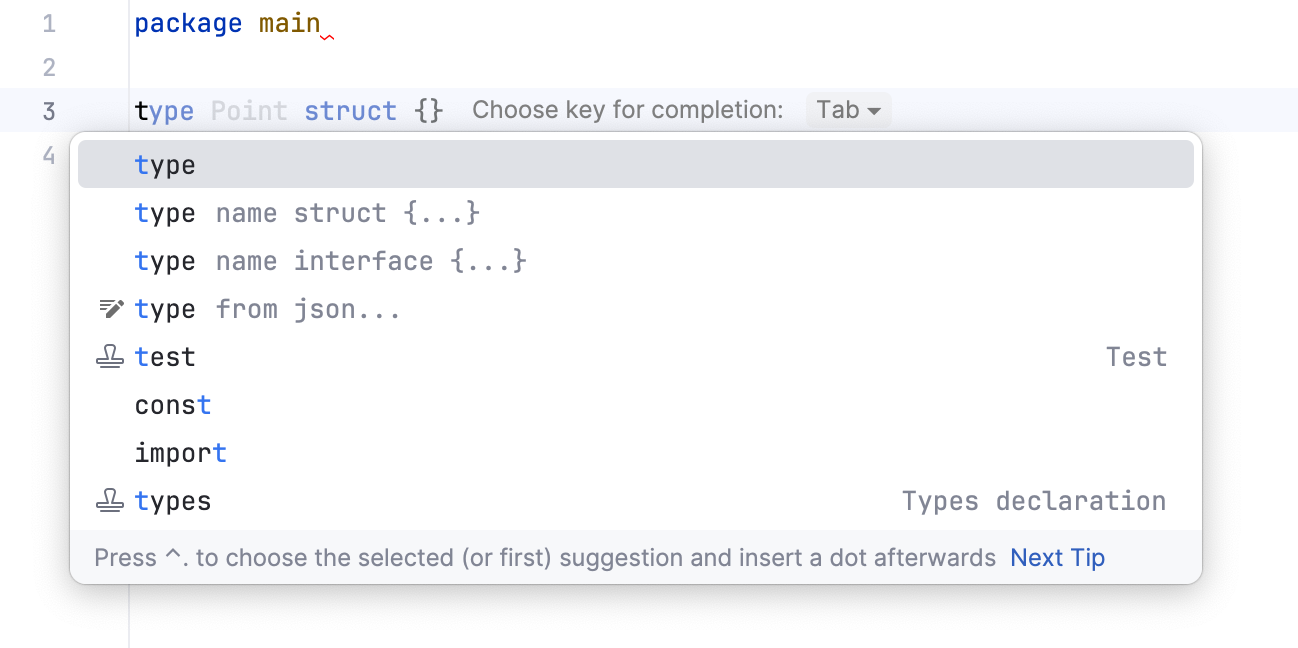Click the stamp icon next to 'test' template
Screen dimensions: 1298x648
[110, 356]
